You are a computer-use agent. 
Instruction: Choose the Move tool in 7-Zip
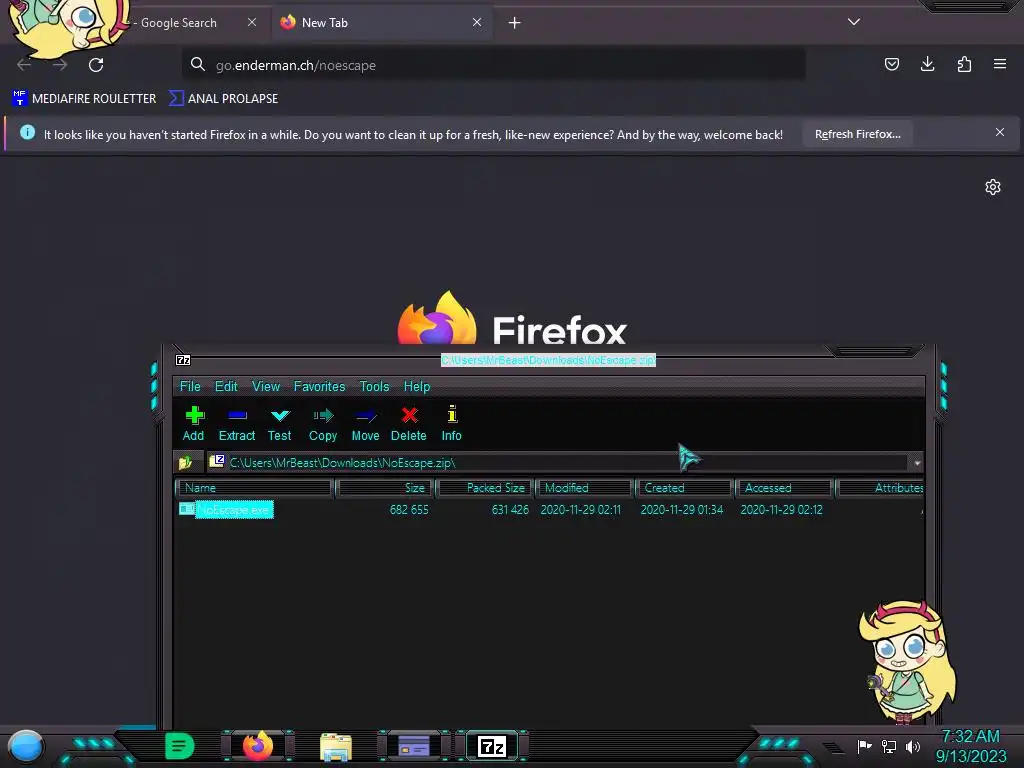tap(366, 423)
